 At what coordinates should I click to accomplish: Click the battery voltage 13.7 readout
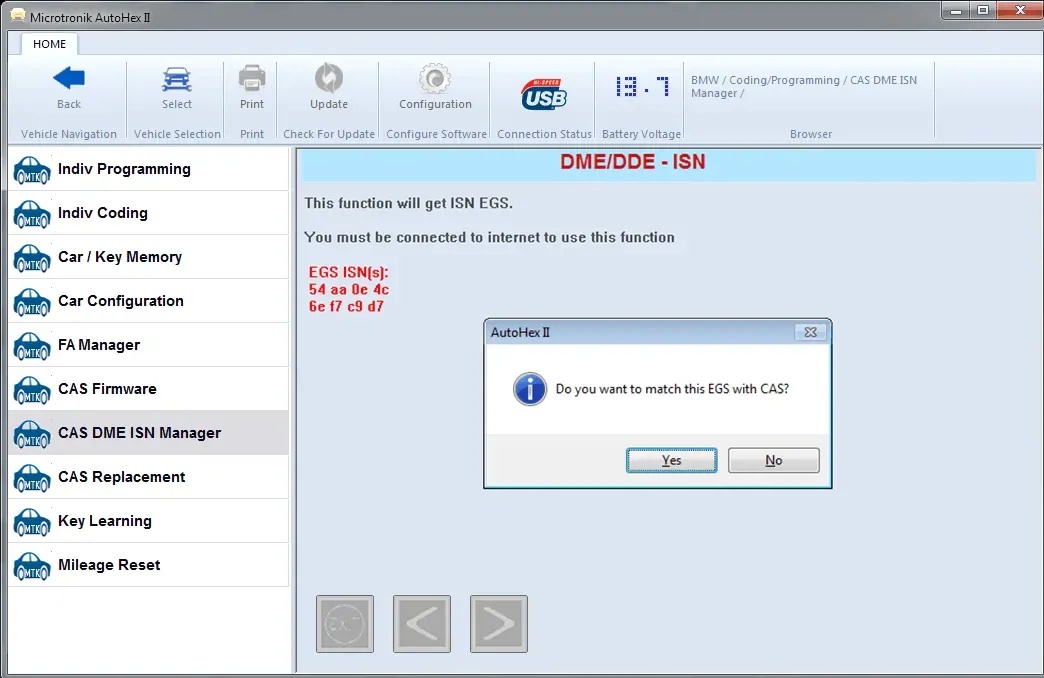click(642, 87)
